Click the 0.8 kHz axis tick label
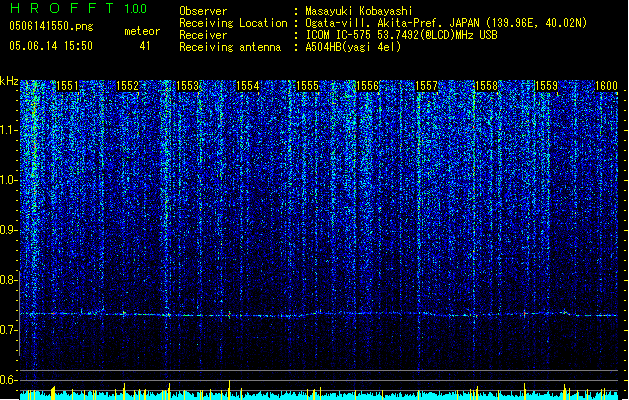Viewport: 629px width, 400px height. (x=9, y=280)
